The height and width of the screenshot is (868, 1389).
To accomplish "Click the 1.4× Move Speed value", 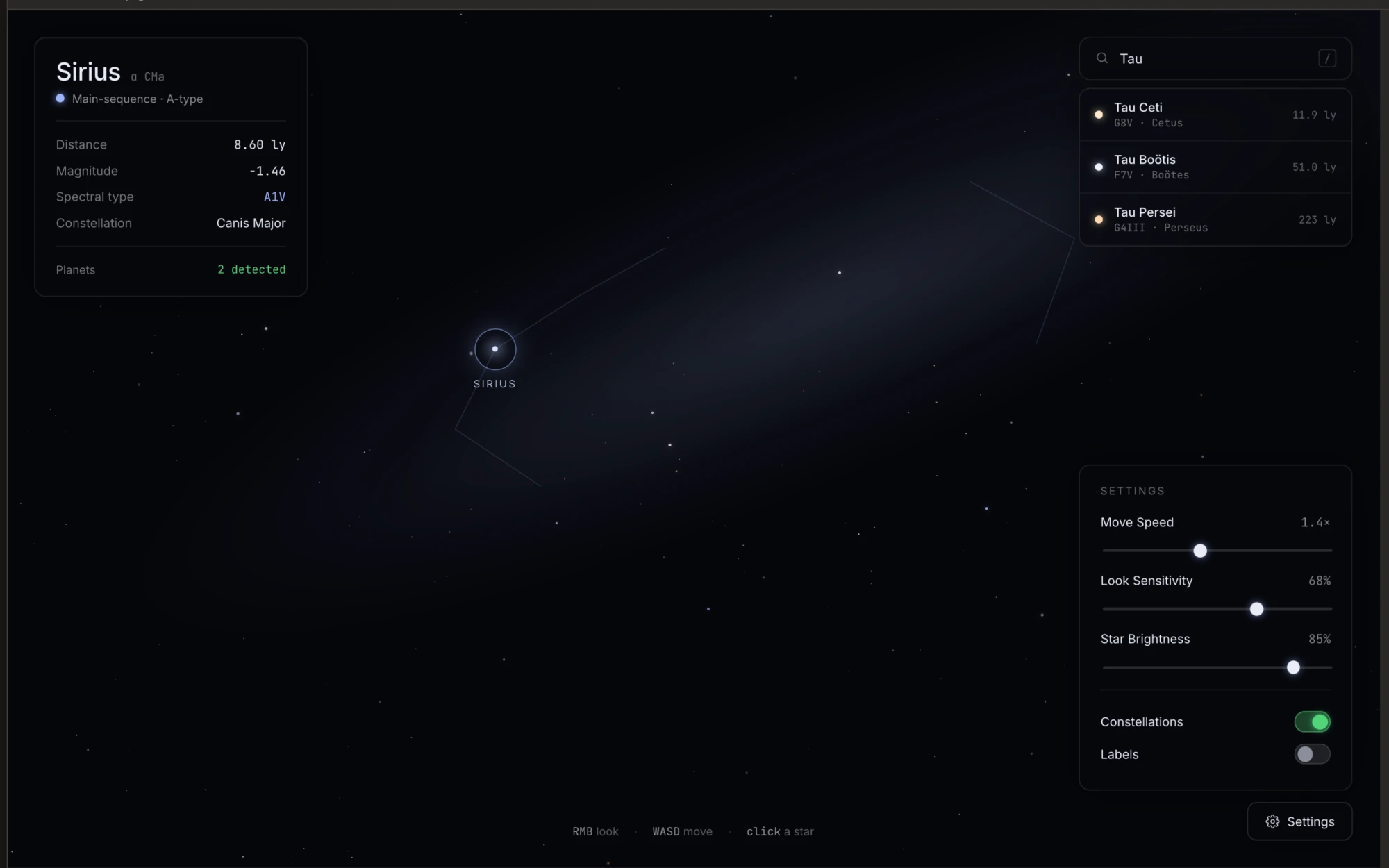I will [1315, 522].
